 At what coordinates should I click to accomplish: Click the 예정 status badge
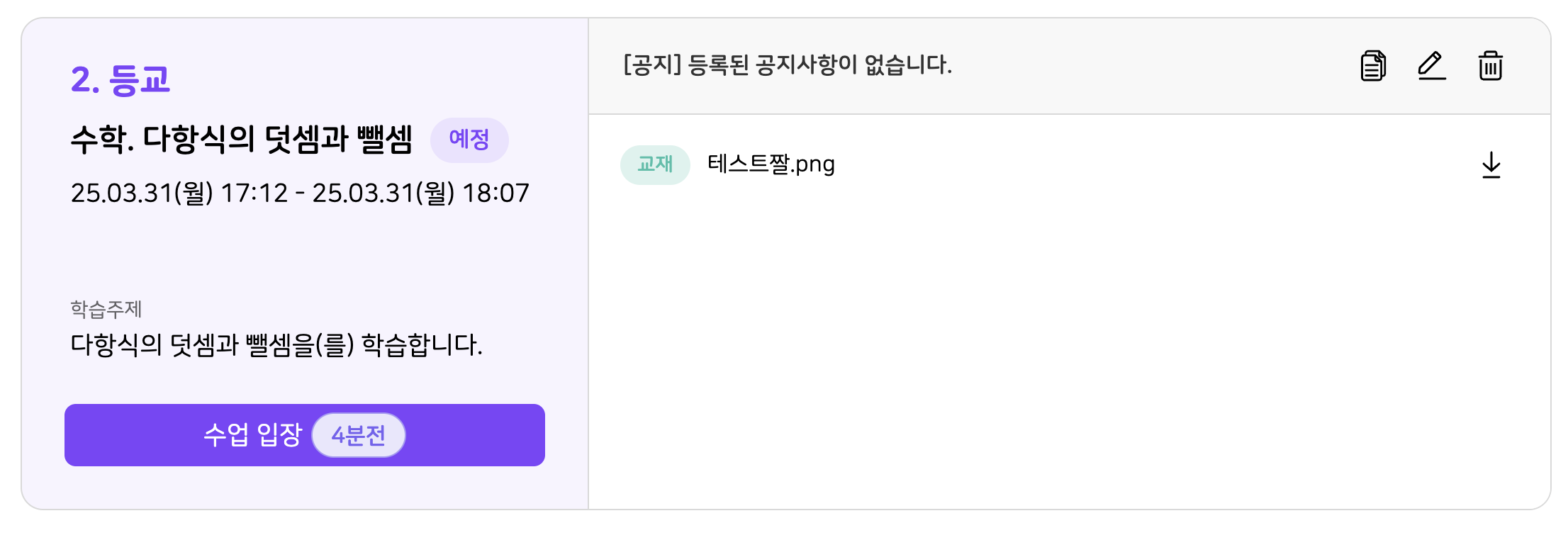(469, 140)
